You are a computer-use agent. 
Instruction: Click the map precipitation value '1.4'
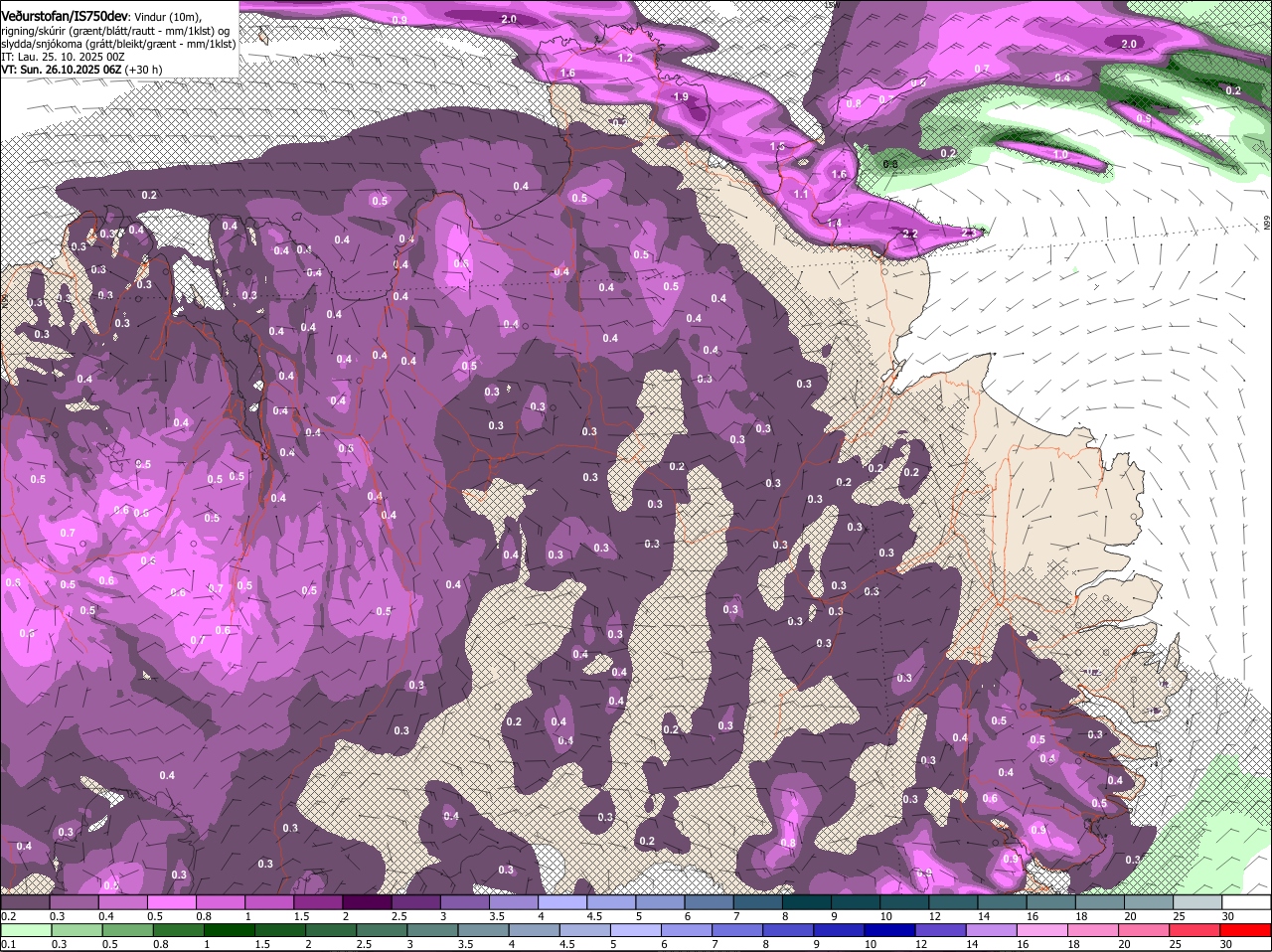point(834,223)
